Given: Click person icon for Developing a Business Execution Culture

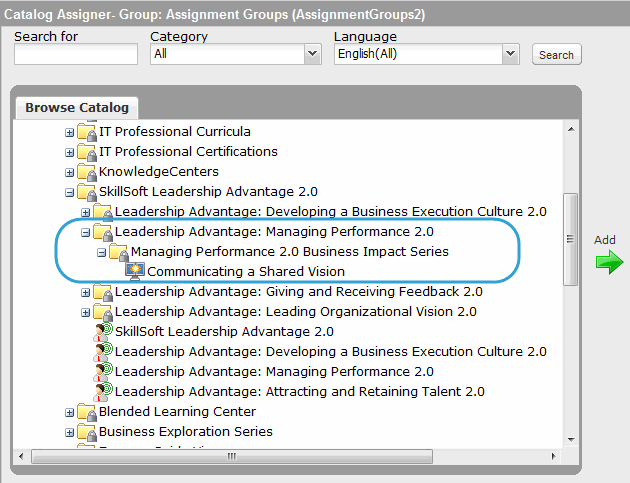Looking at the screenshot, I should [x=103, y=352].
